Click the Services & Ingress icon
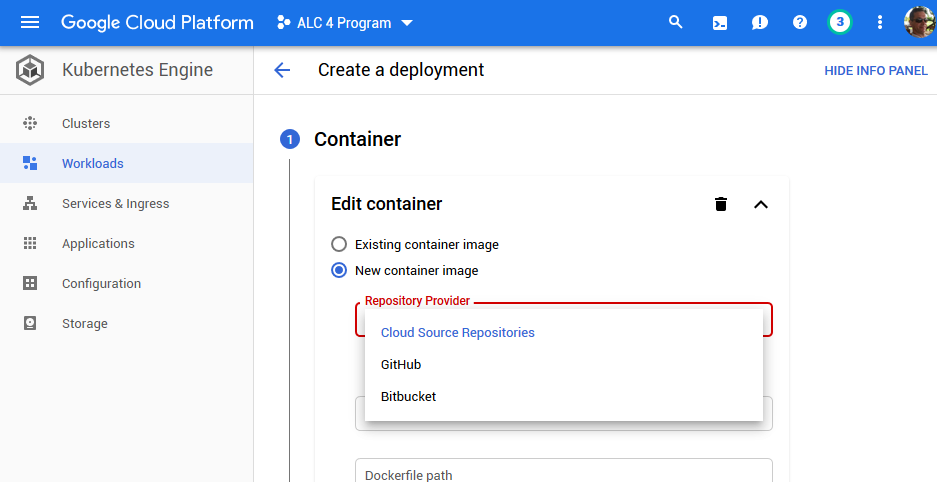This screenshot has height=482, width=937. point(30,204)
